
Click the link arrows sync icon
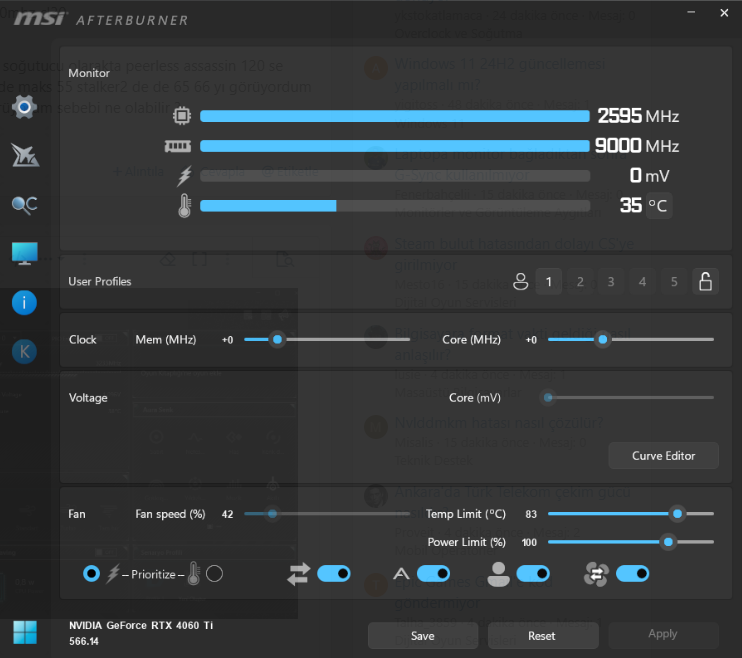click(x=299, y=574)
